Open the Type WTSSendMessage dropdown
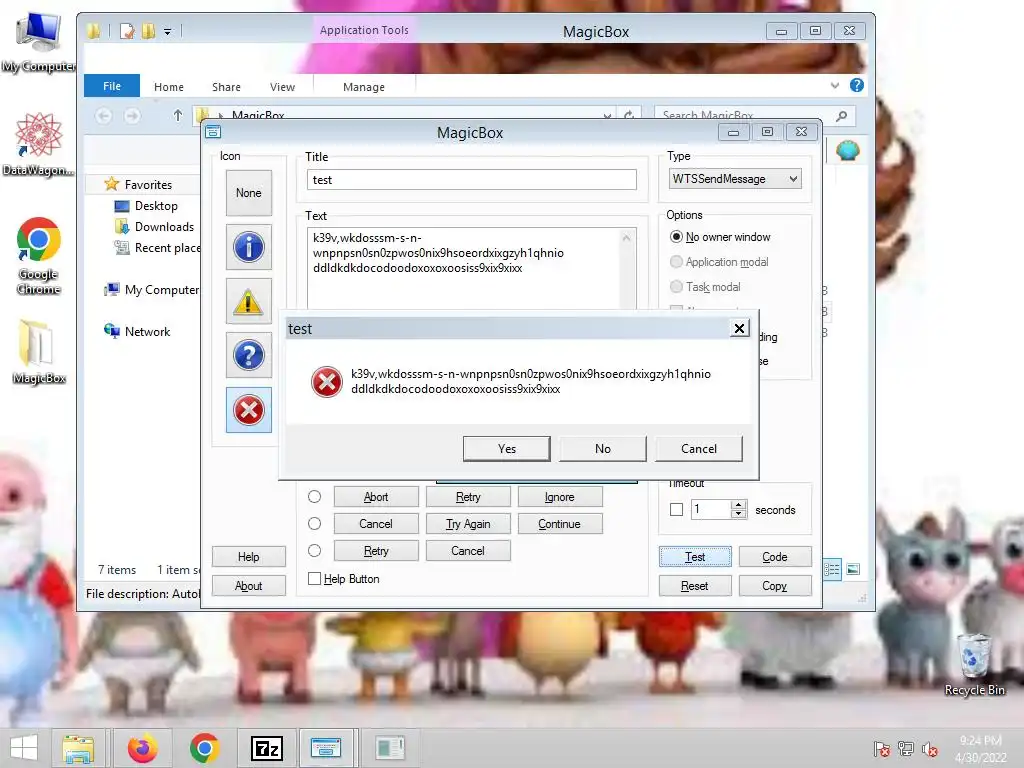 pos(735,179)
